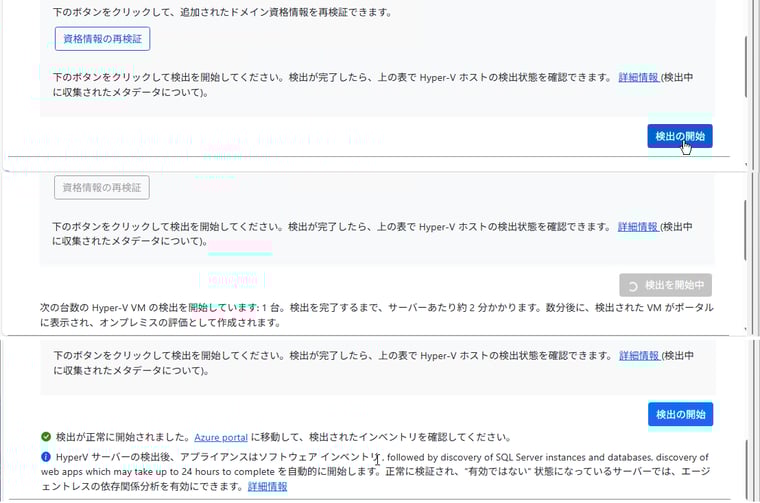Screen dimensions: 760x503
Task: Click the text 検出が正常に開始されました
Action: tap(123, 437)
